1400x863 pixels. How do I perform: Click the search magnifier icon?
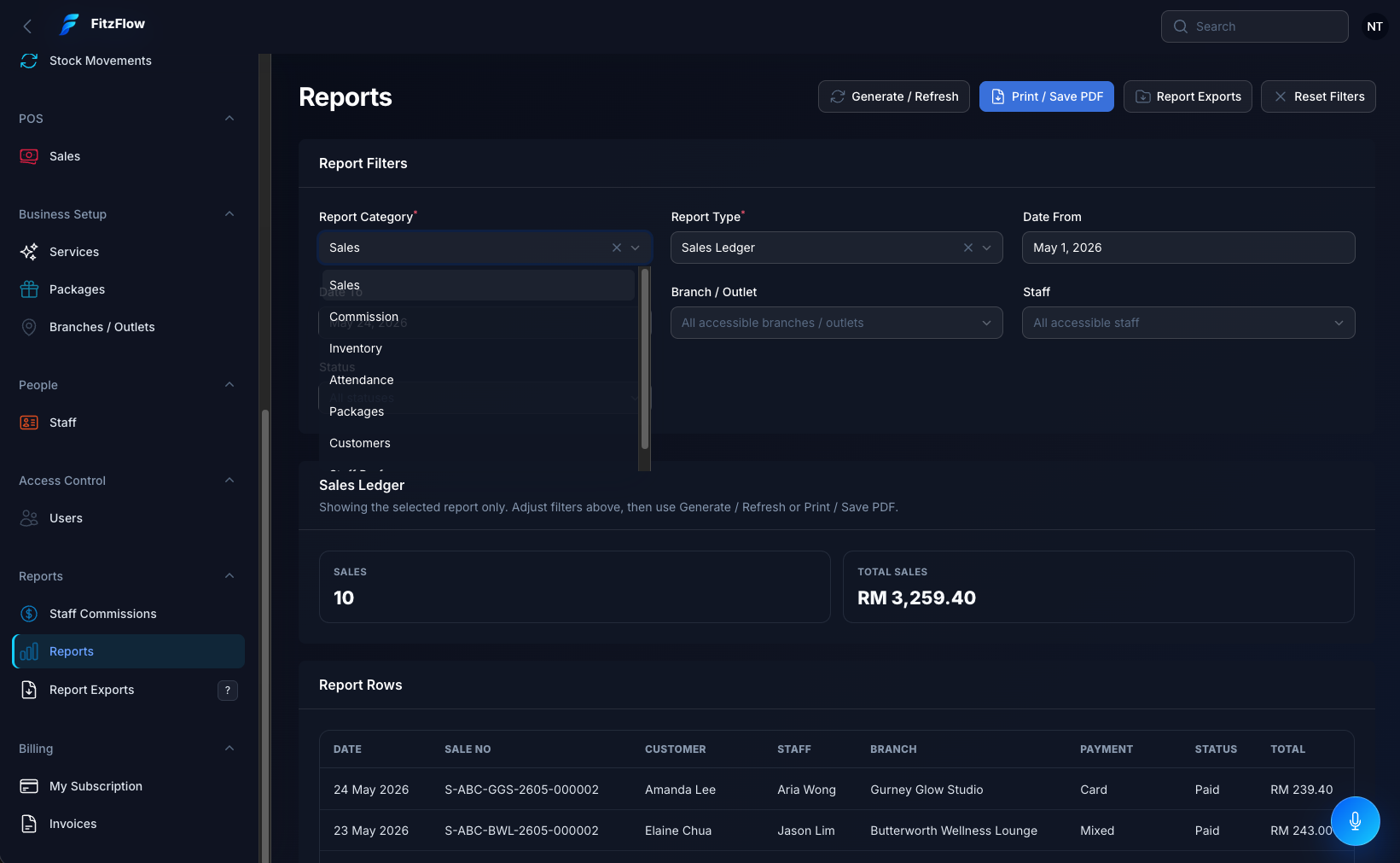[x=1181, y=26]
